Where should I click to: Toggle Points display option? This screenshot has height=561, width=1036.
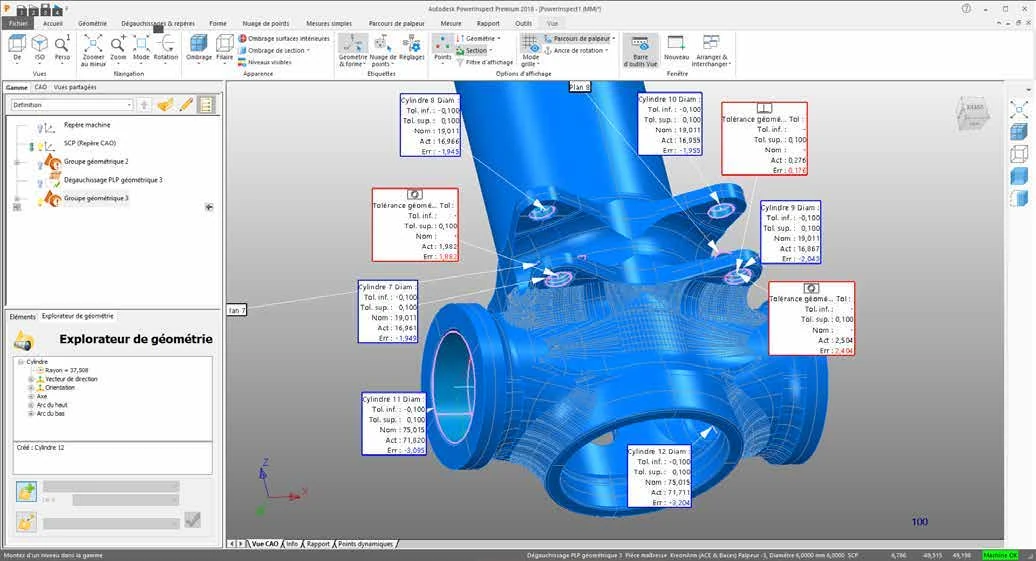[x=443, y=50]
